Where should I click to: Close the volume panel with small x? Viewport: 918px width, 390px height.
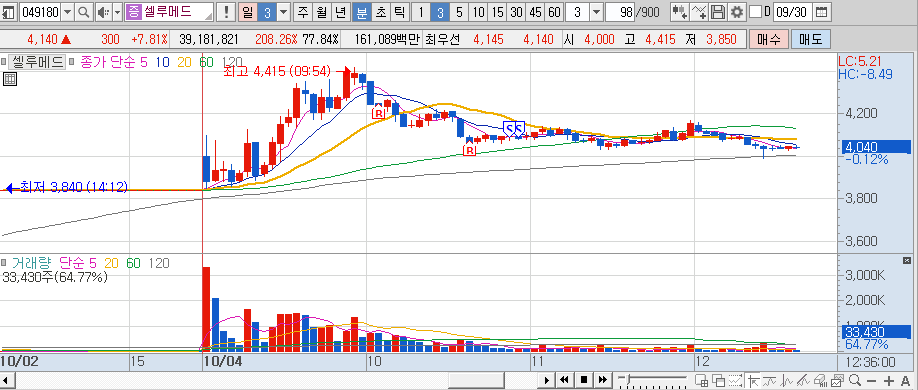coord(907,260)
